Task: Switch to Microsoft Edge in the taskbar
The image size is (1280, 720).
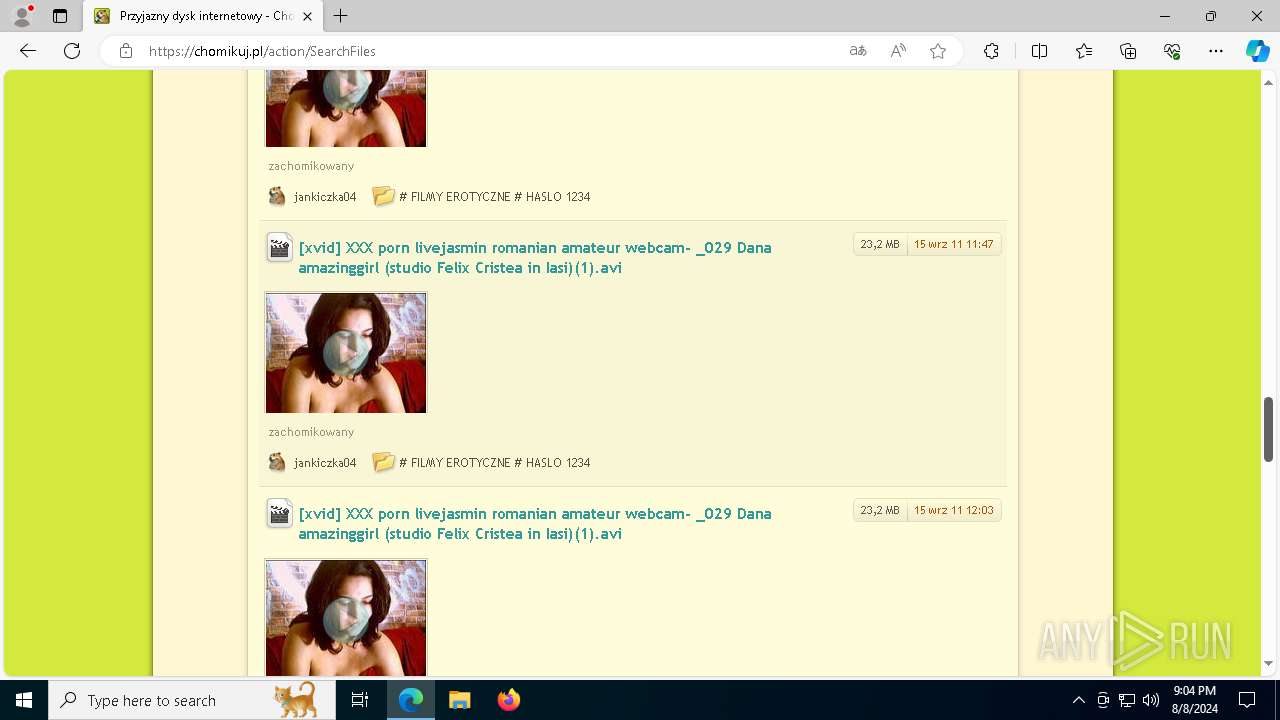Action: click(411, 700)
